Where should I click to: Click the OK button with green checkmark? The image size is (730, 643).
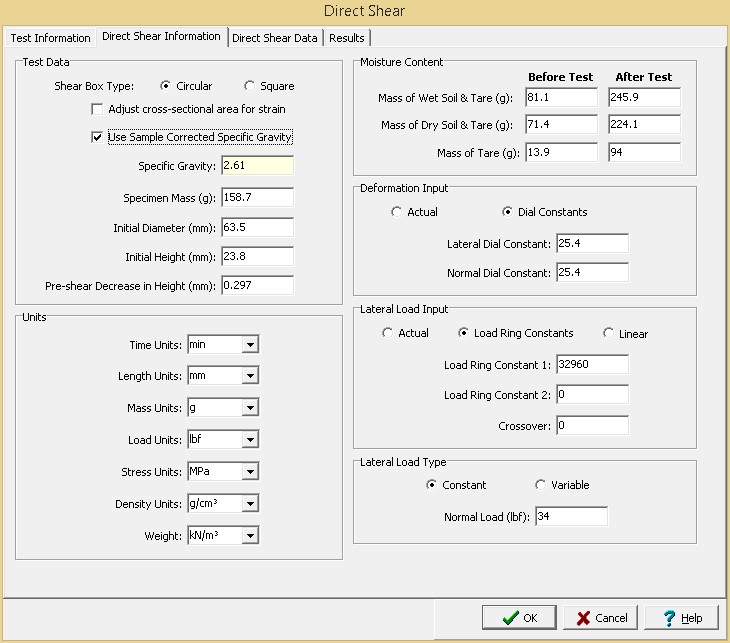[518, 617]
